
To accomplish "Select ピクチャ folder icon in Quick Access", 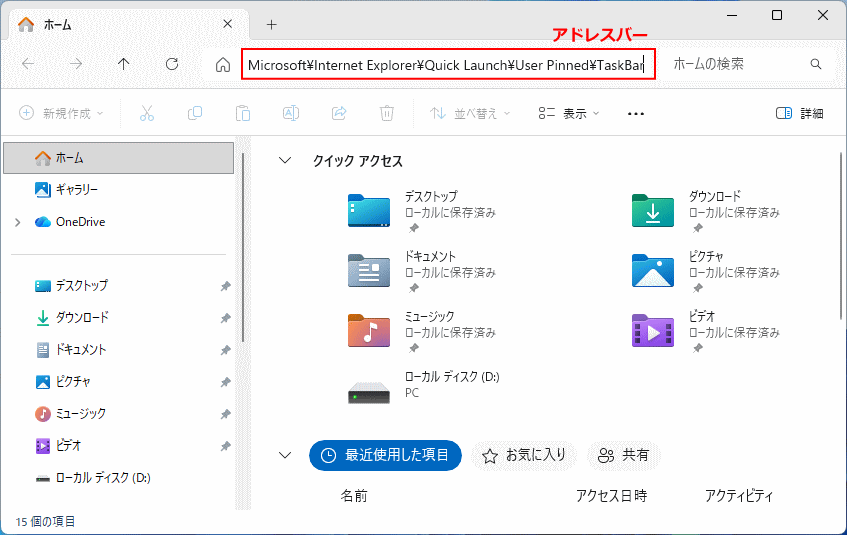I will (x=653, y=270).
